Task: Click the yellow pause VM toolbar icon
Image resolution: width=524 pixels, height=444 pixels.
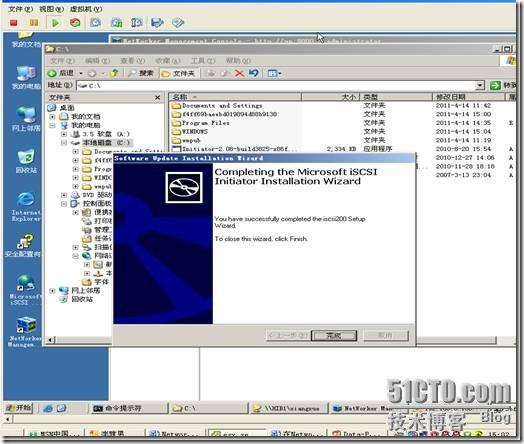Action: pos(34,23)
